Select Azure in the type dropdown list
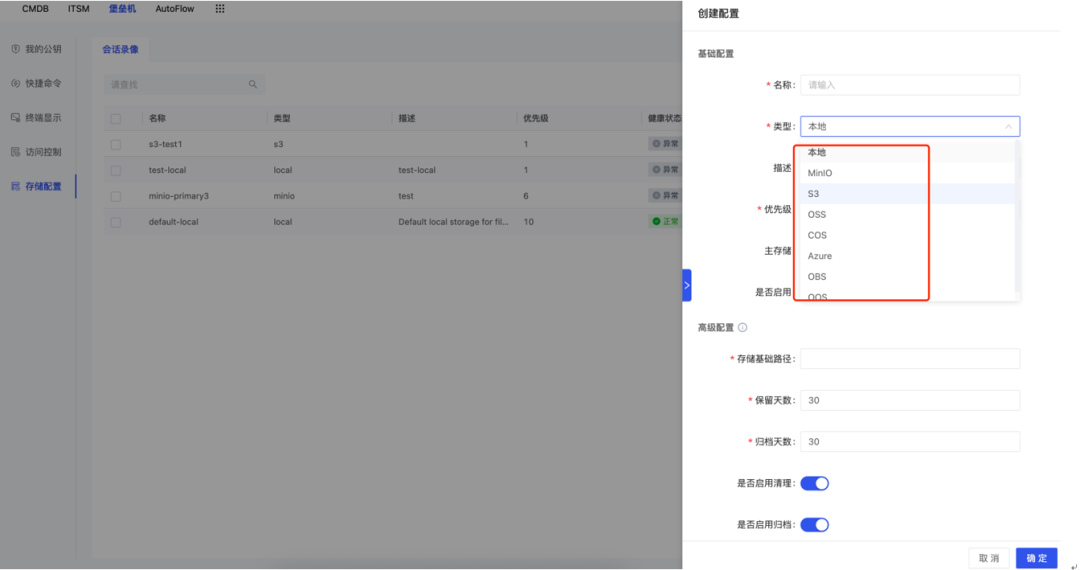 [907, 255]
